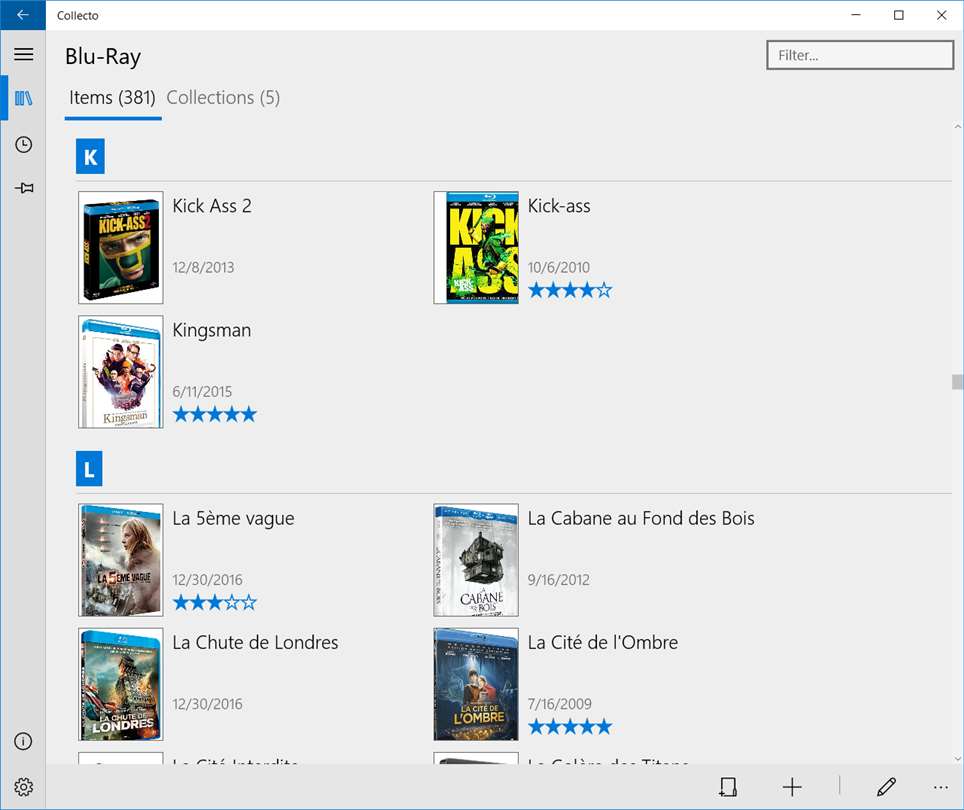Maximize the Collecto window
The width and height of the screenshot is (964, 810).
pyautogui.click(x=898, y=15)
